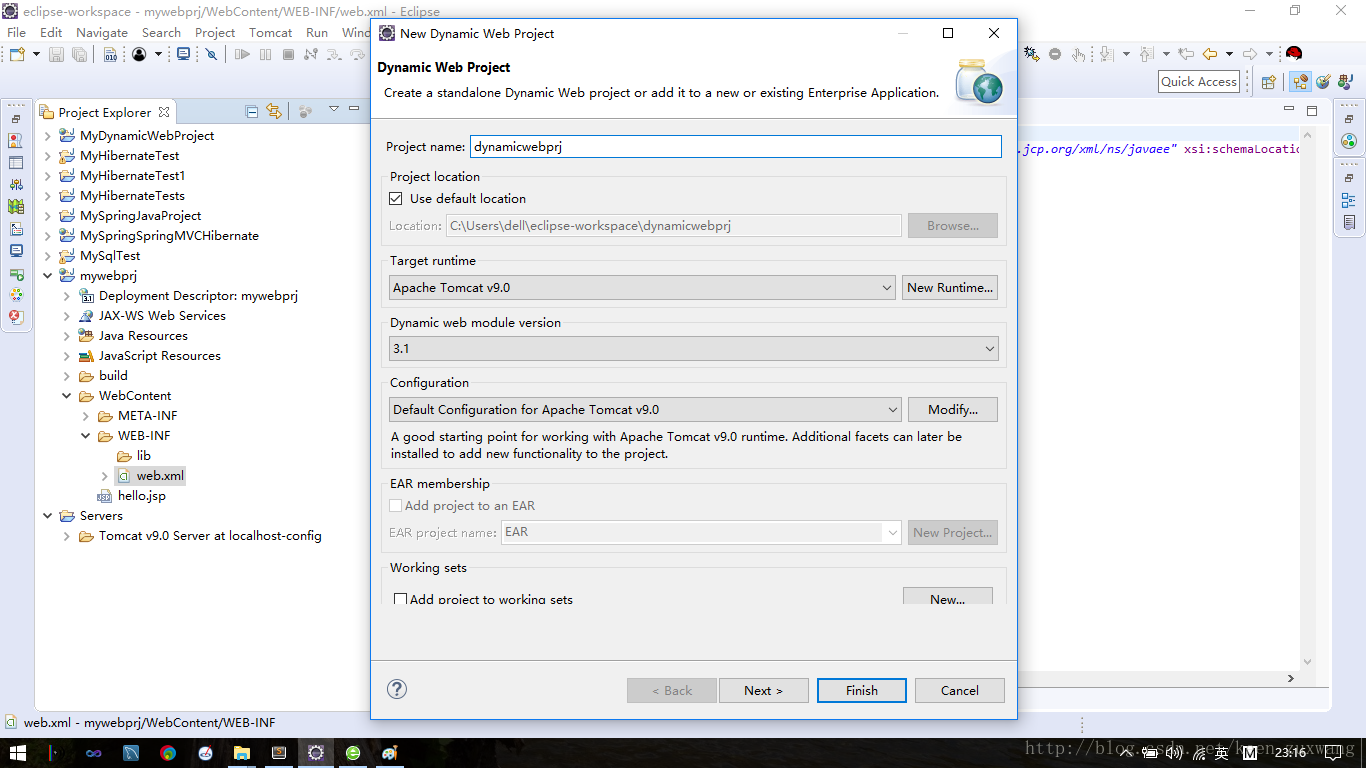Click the help question mark icon
This screenshot has height=768, width=1366.
point(397,689)
